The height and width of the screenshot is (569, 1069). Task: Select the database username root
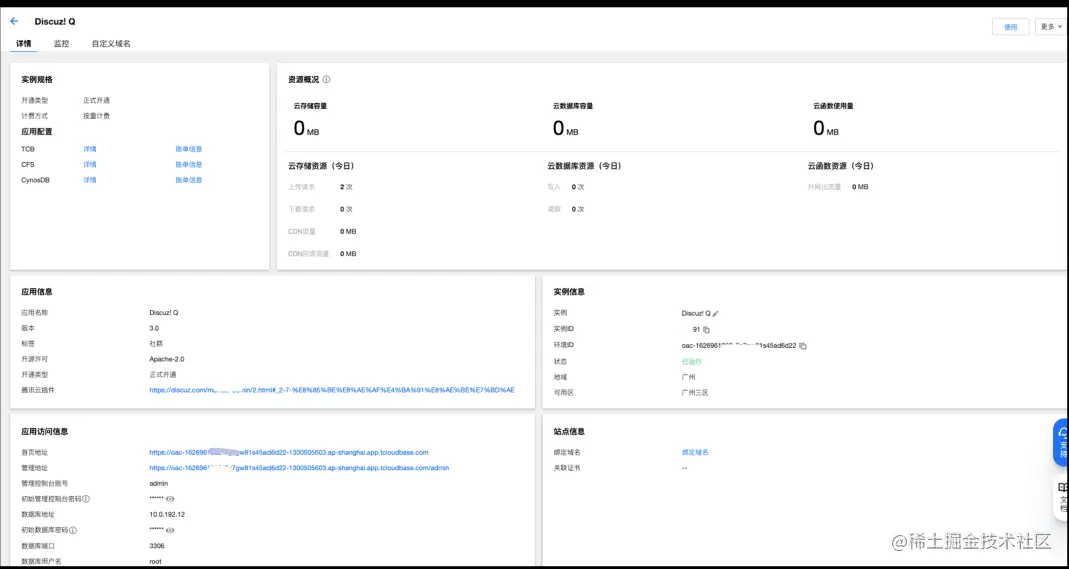(x=155, y=562)
